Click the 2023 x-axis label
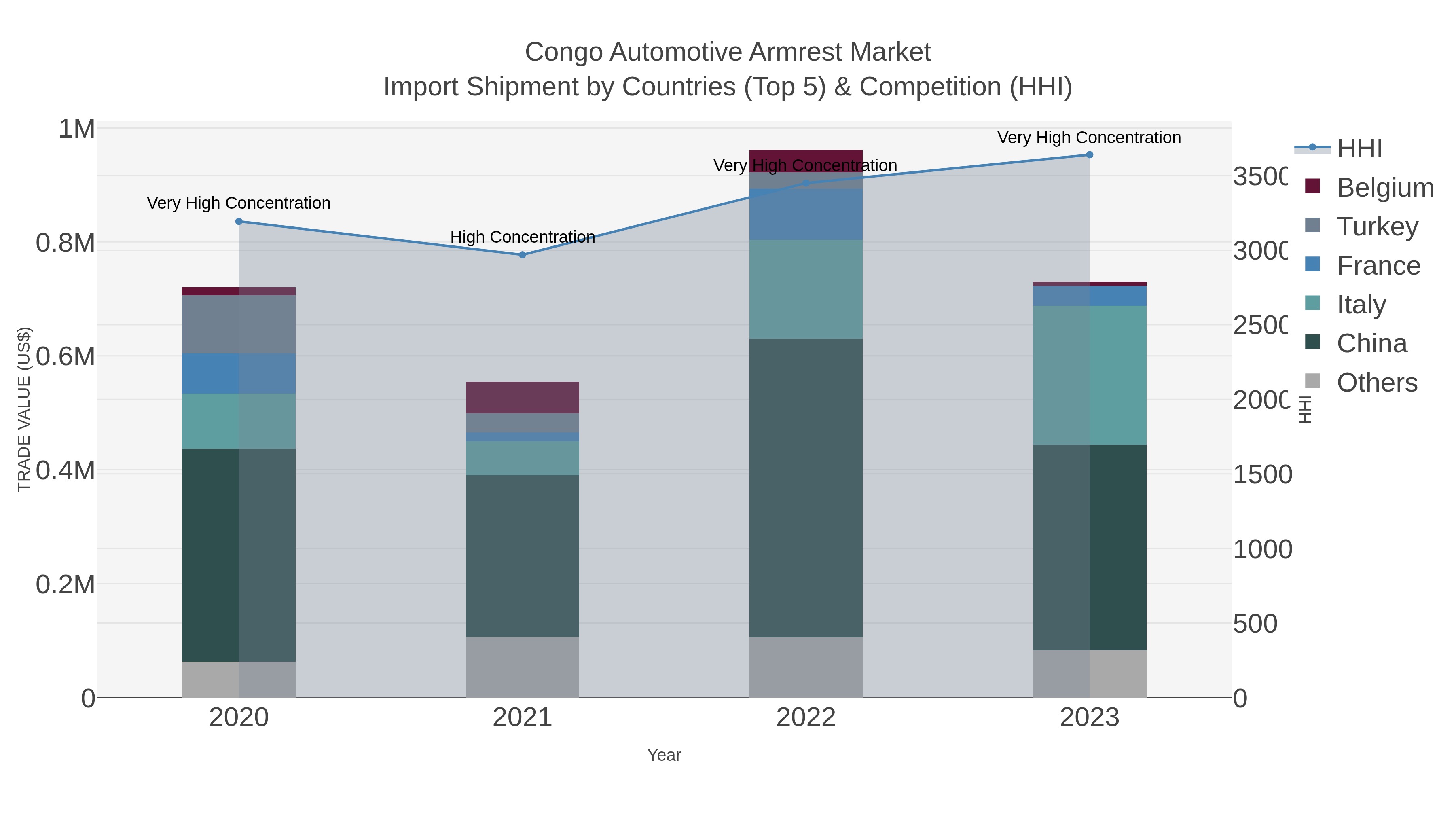The image size is (1456, 819). 1090,718
